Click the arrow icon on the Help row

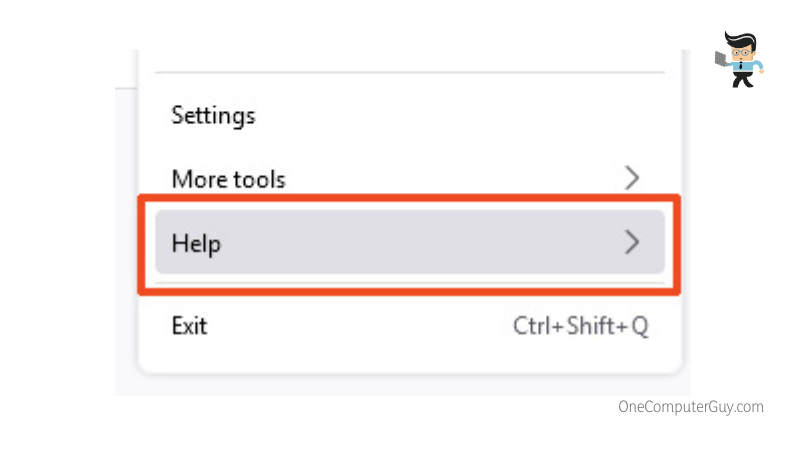[632, 242]
